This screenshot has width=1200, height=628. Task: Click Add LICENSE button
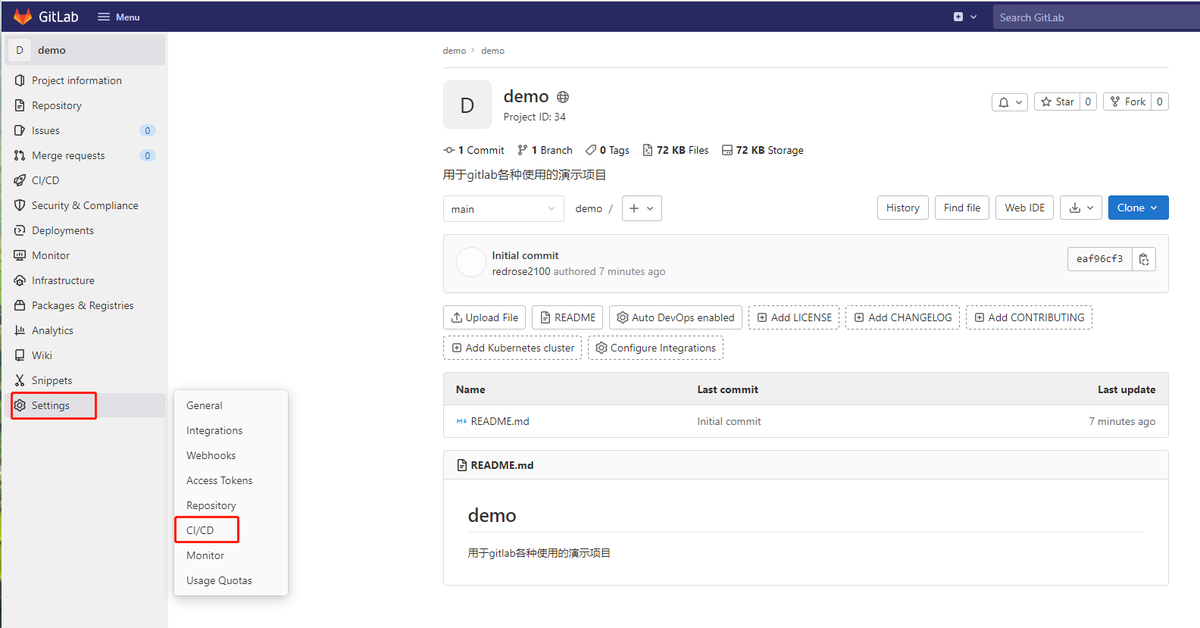[795, 317]
